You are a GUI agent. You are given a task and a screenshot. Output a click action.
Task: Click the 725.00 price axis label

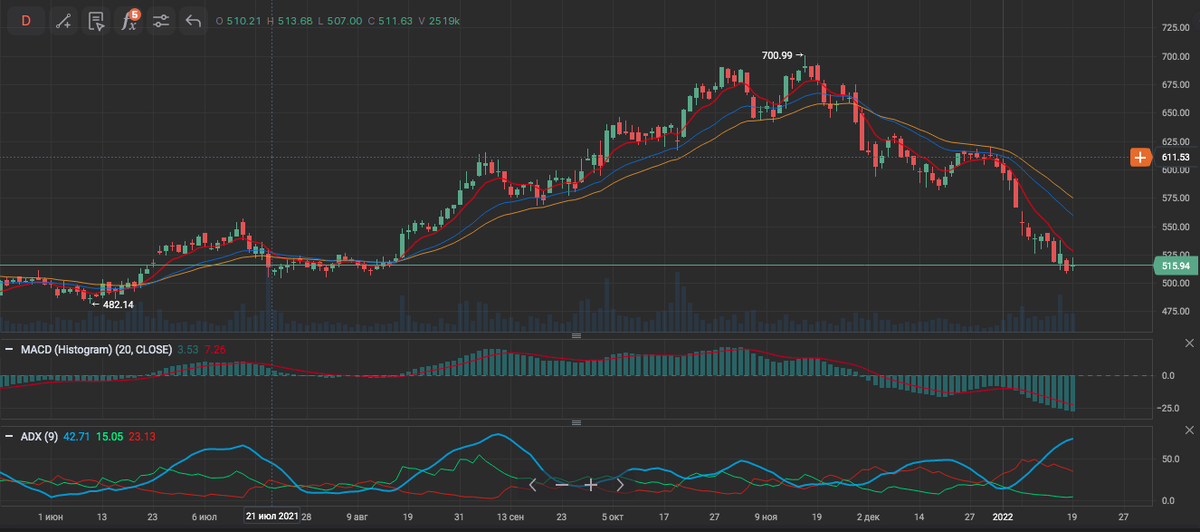coord(1176,27)
